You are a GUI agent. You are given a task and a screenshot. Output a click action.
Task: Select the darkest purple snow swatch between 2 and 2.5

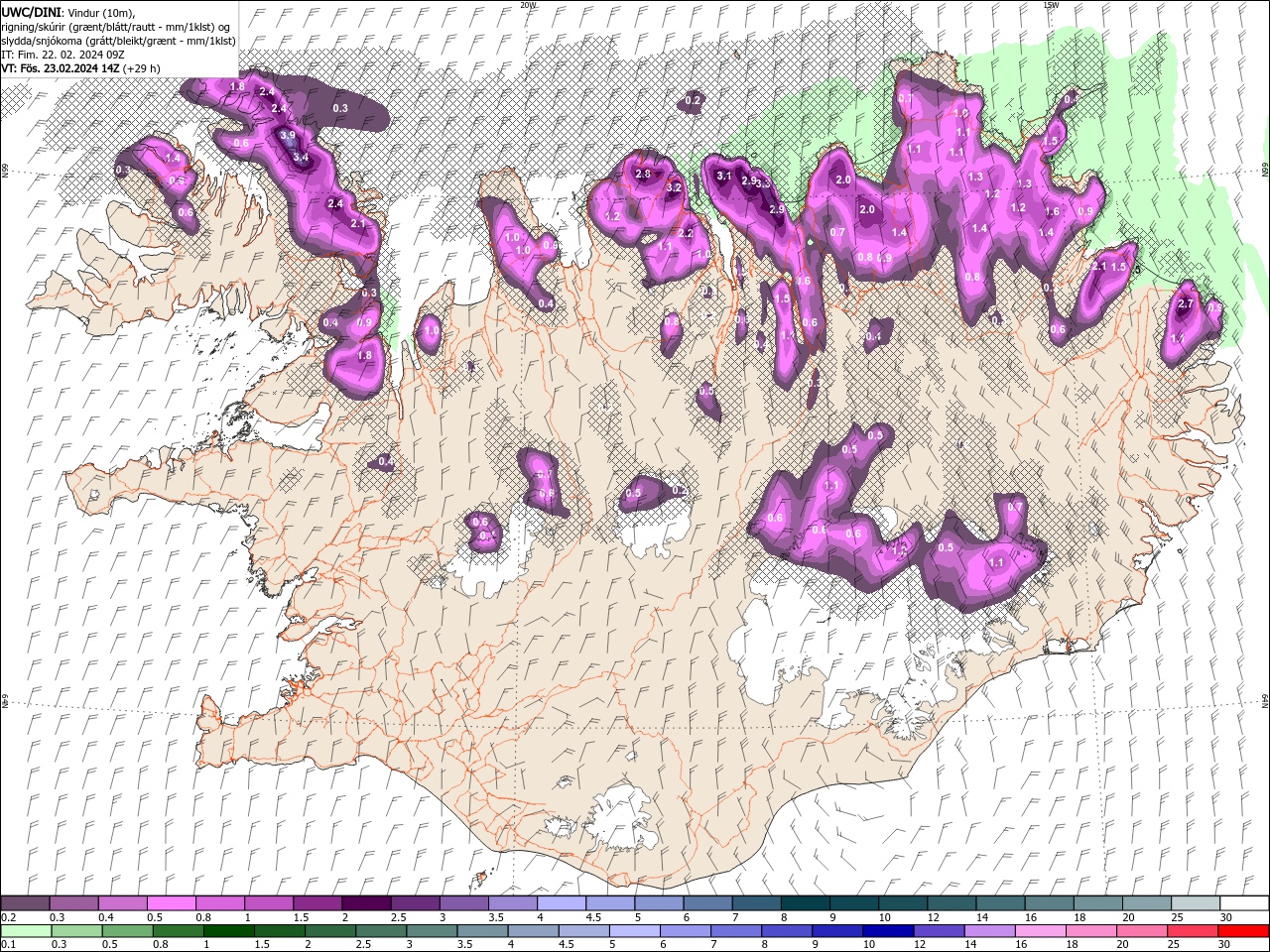pyautogui.click(x=366, y=903)
